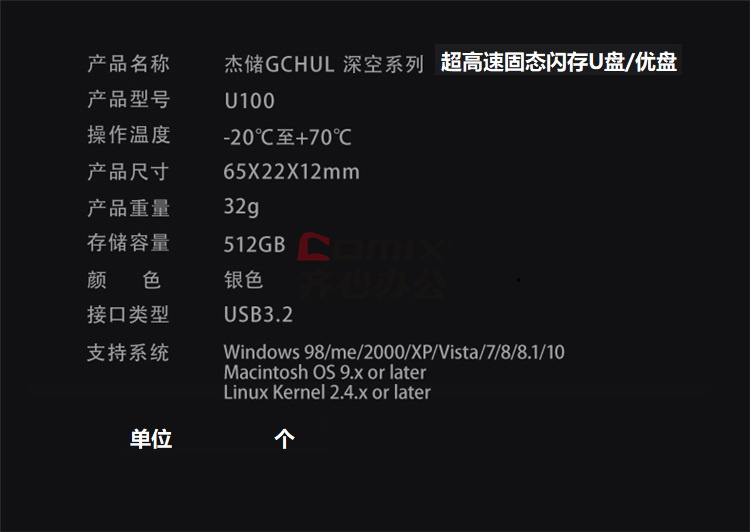Click the U100 model number
Viewport: 750px width, 532px height.
(x=249, y=101)
